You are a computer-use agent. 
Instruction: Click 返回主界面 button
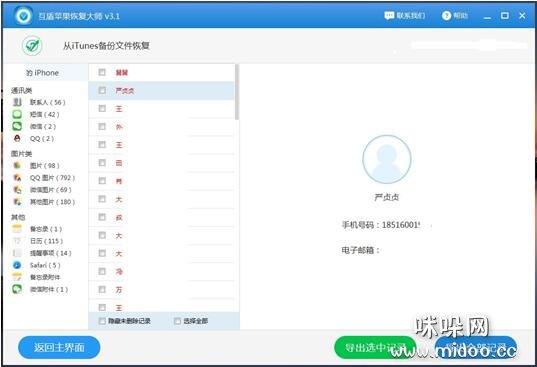point(59,347)
